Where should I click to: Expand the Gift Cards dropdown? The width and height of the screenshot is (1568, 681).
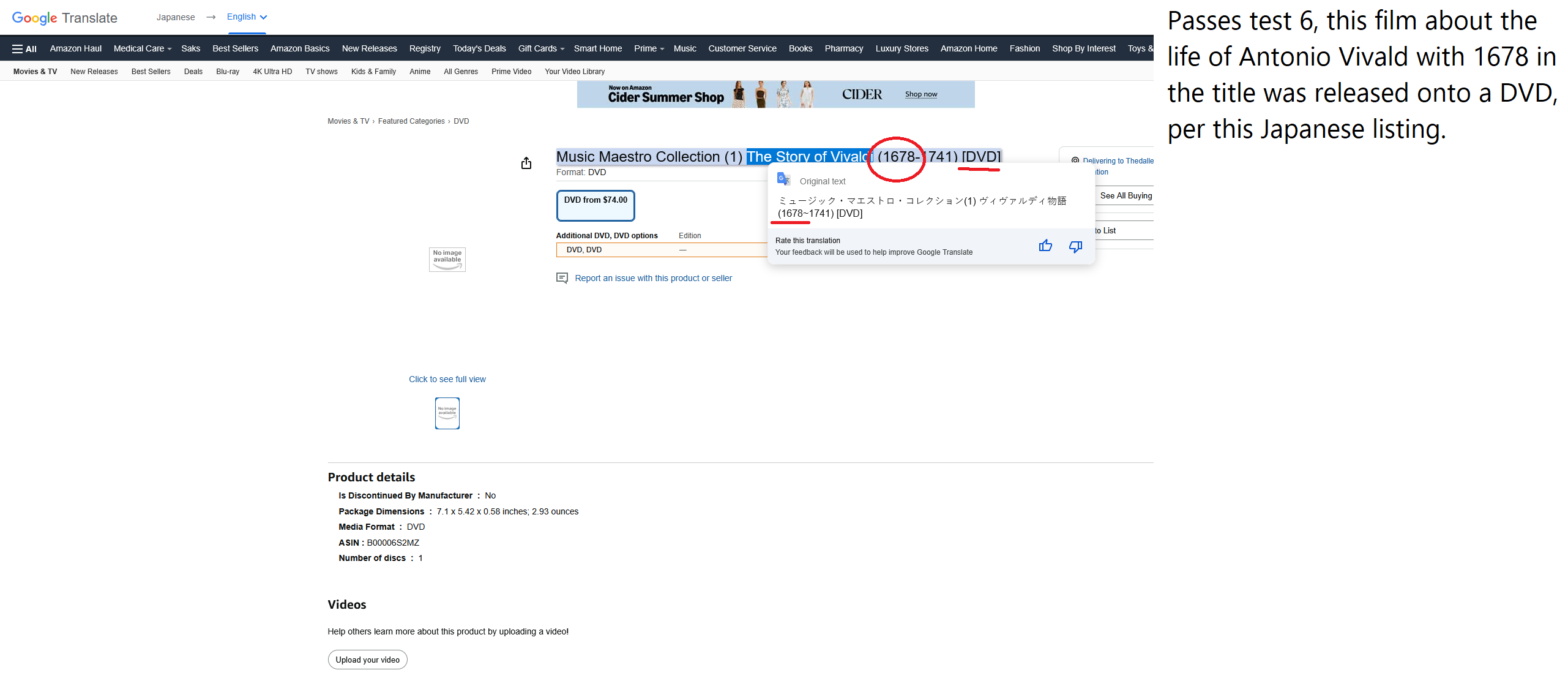click(x=541, y=49)
